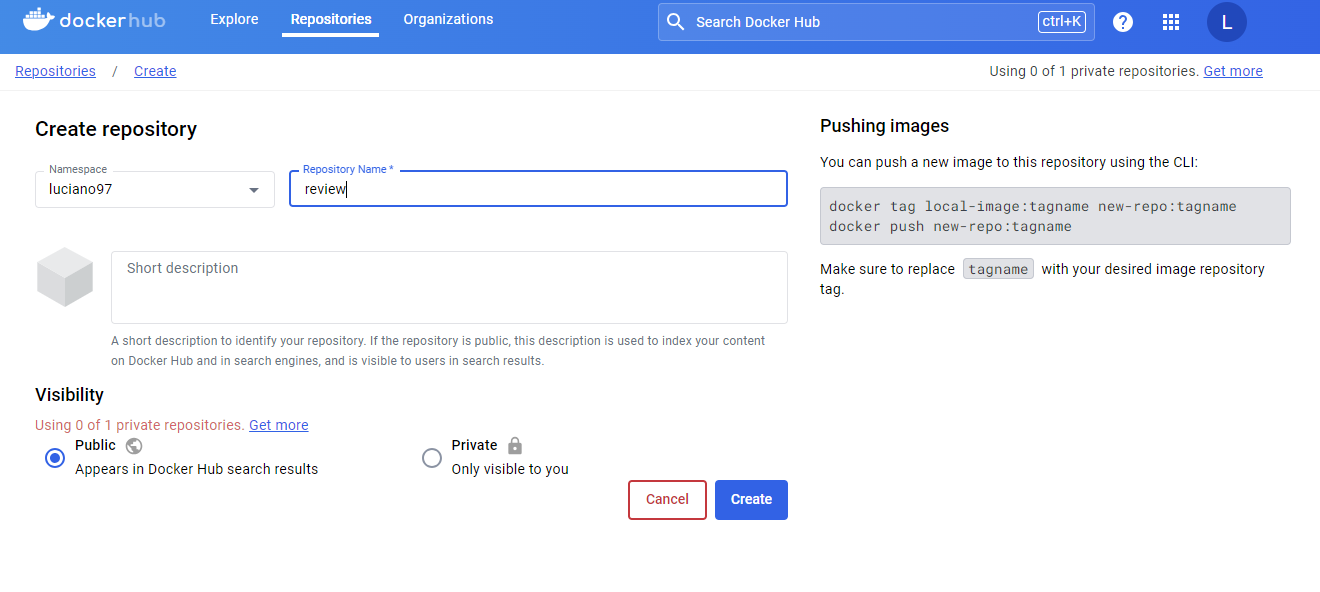Image resolution: width=1320 pixels, height=592 pixels.
Task: Click the Visibility heading
Action: tap(69, 394)
